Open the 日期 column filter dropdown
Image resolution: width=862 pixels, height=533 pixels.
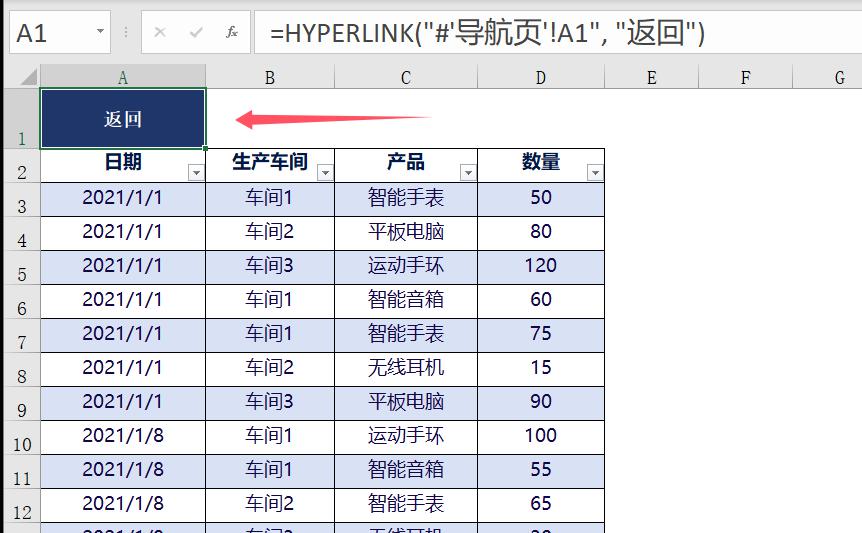(x=196, y=173)
